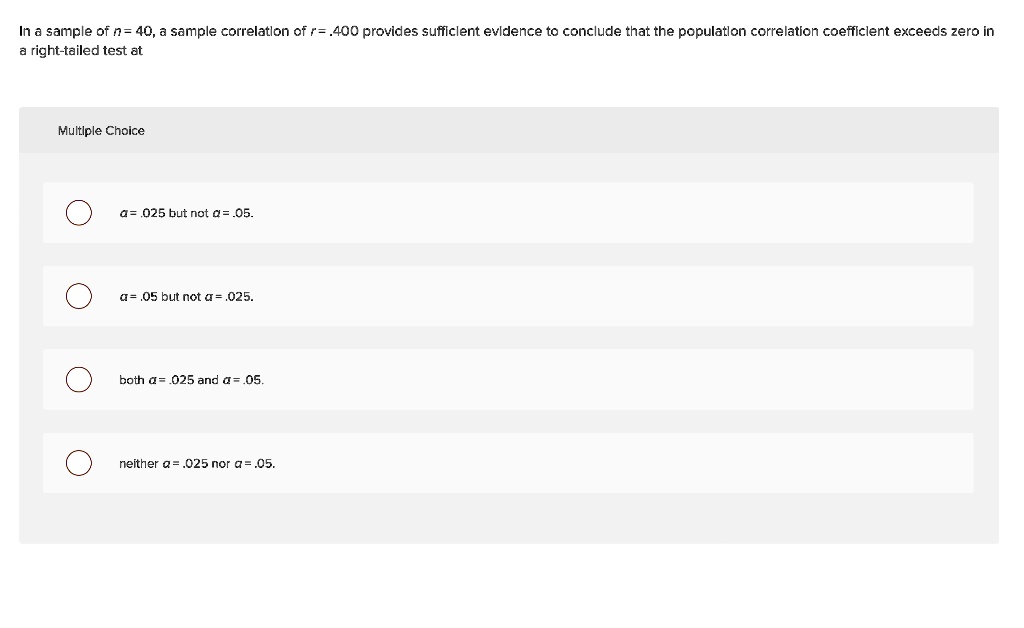Select the radio button for "a = .05 but not a = .025"
1024x628 pixels.
[79, 296]
